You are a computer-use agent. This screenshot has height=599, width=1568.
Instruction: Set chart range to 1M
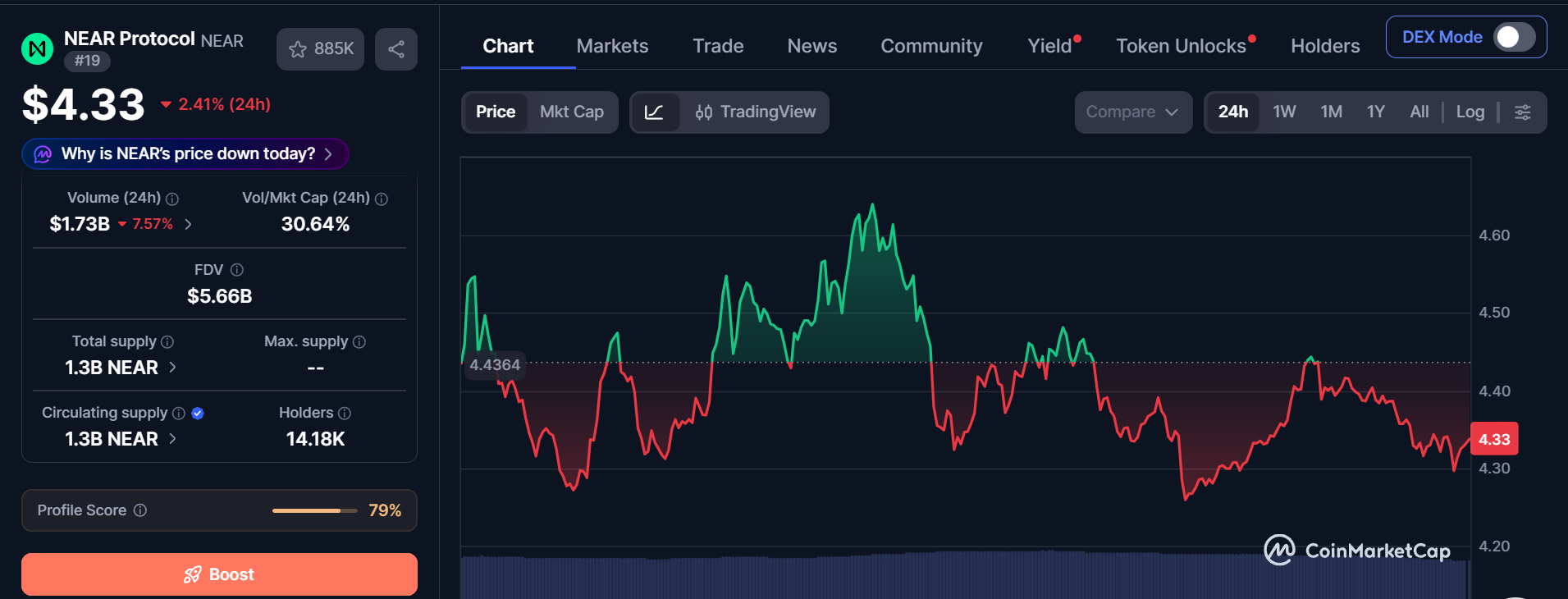tap(1332, 112)
